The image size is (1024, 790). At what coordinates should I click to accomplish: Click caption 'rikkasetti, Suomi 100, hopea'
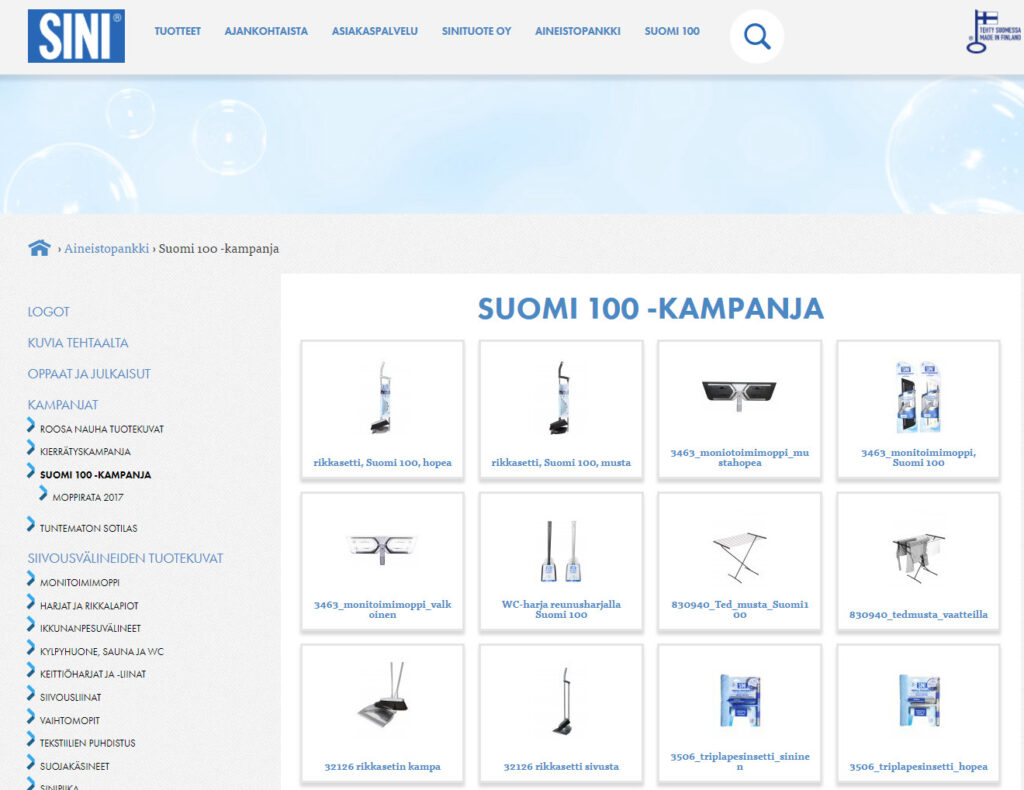[382, 462]
